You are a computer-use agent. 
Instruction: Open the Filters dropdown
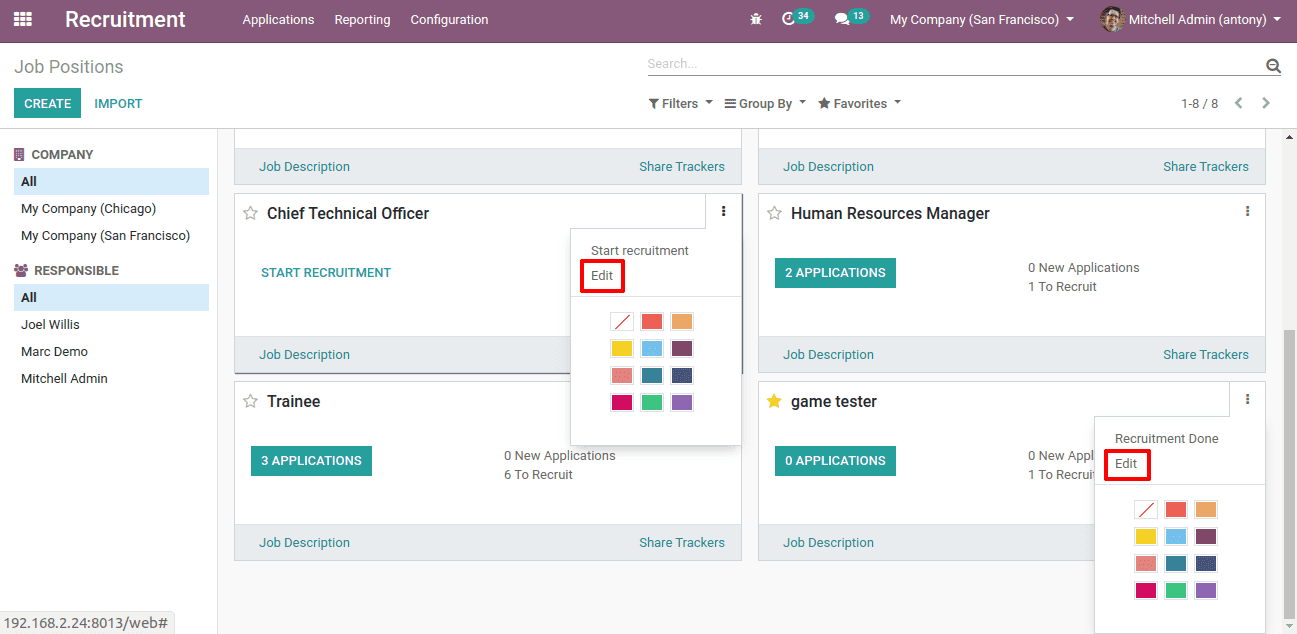click(681, 104)
